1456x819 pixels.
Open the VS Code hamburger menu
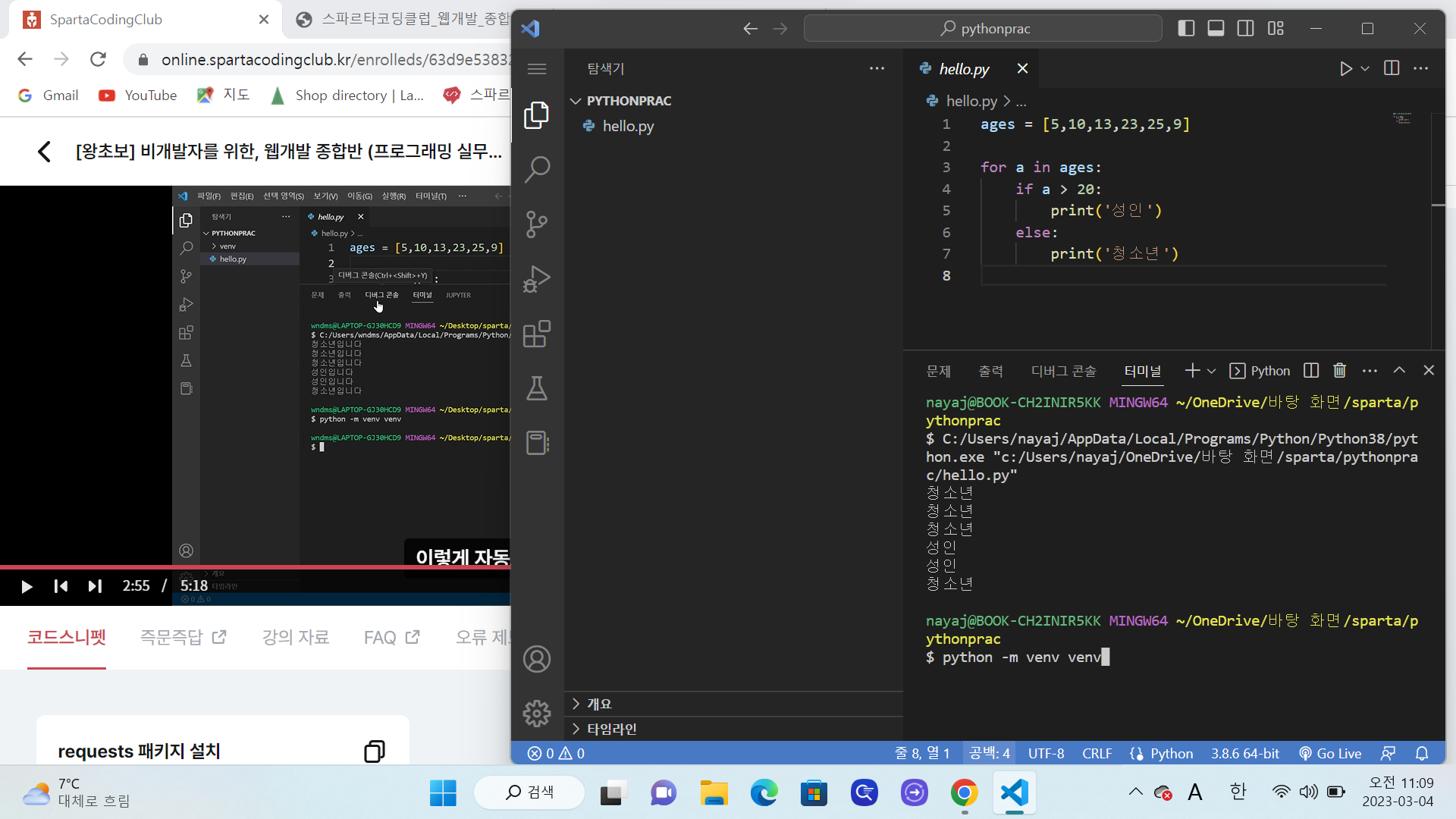click(537, 69)
